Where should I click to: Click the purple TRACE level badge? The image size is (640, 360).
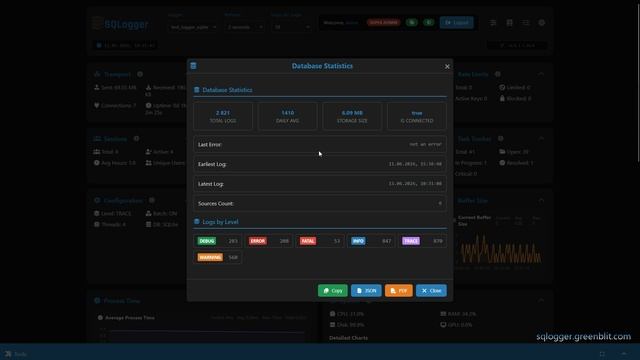point(411,241)
